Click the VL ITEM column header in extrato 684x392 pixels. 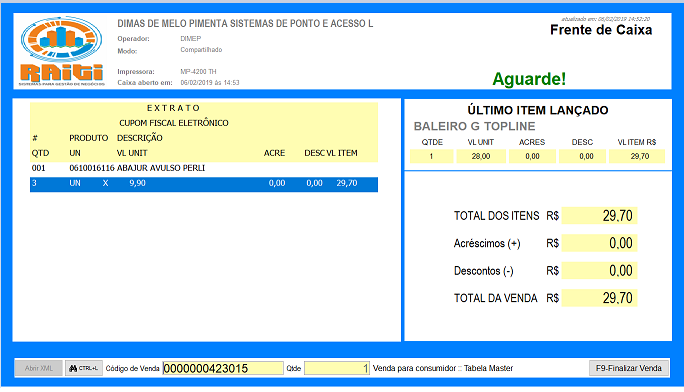[x=342, y=153]
